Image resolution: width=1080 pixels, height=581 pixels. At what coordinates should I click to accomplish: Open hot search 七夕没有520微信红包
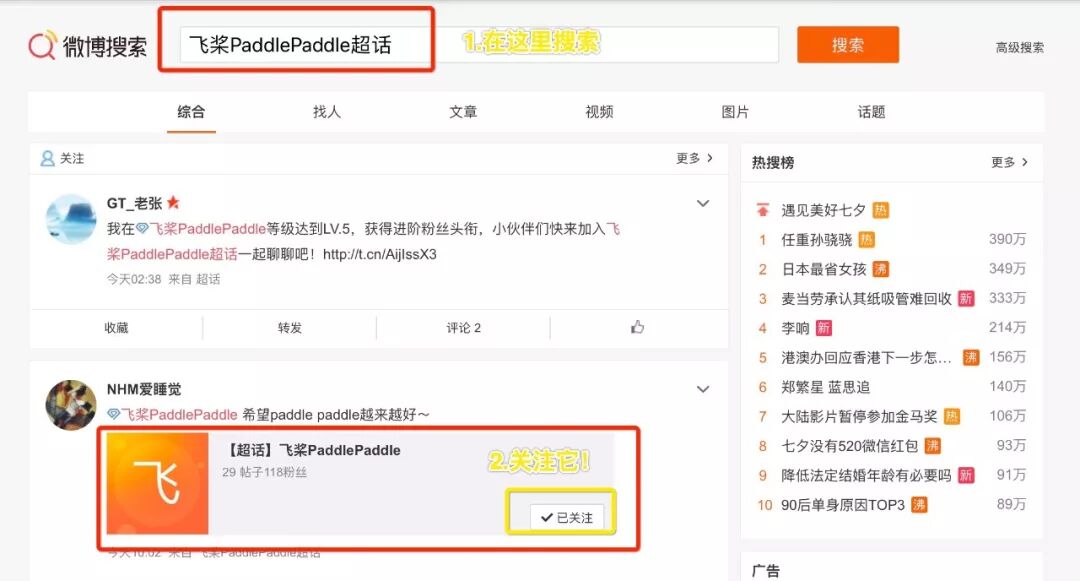point(849,446)
